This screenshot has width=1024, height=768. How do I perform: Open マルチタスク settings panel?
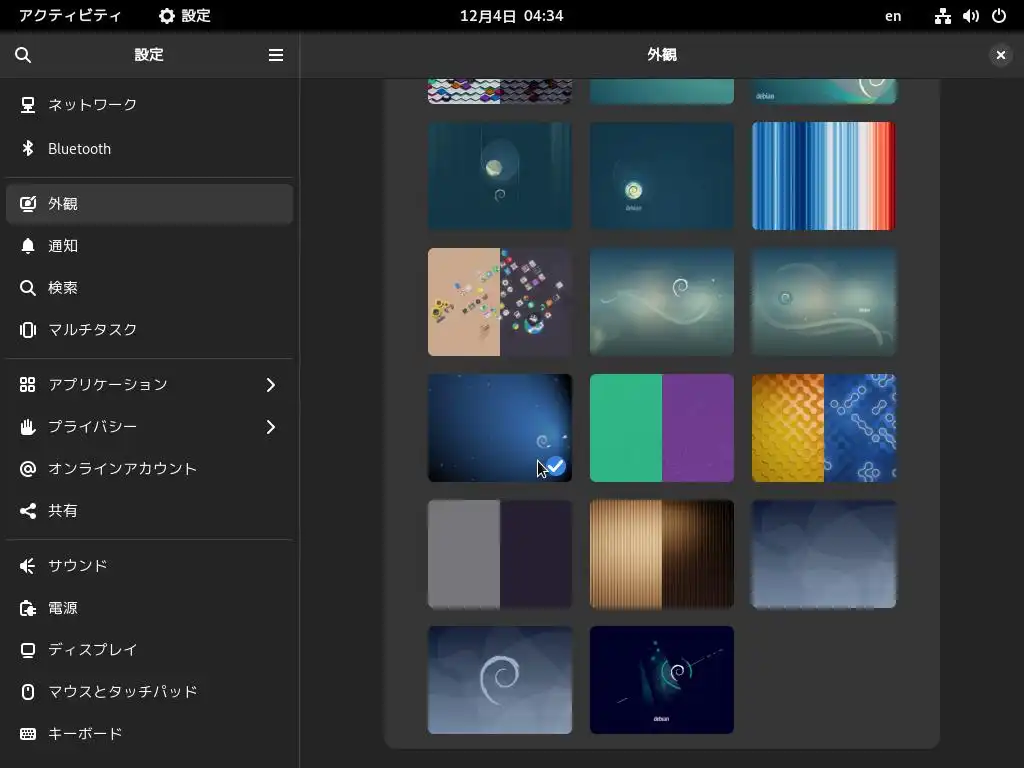pyautogui.click(x=150, y=330)
